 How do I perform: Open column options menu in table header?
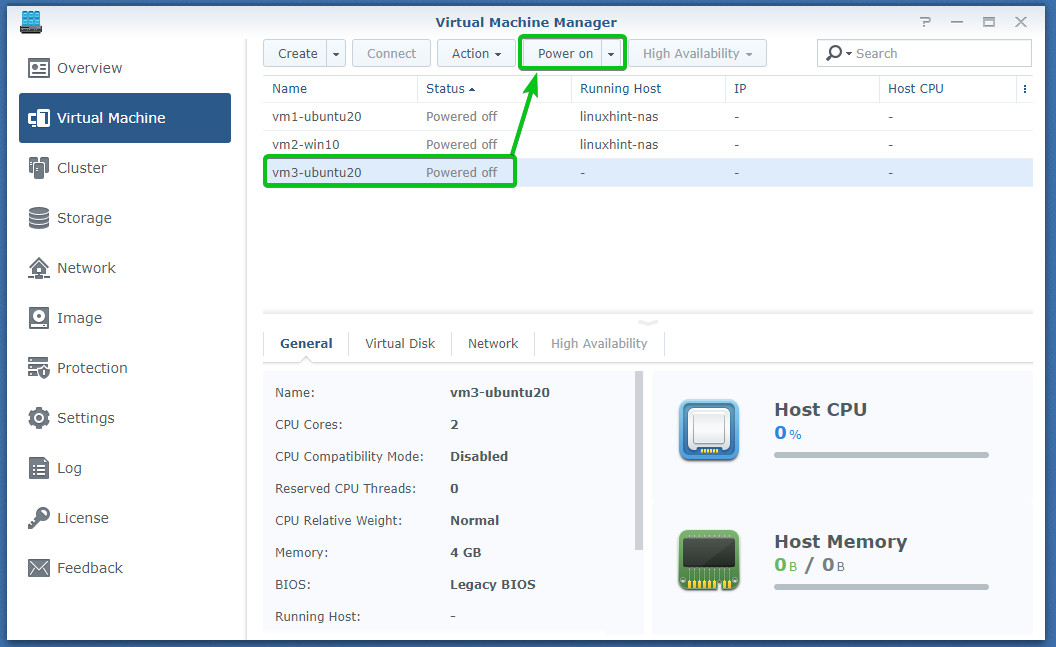(1024, 89)
